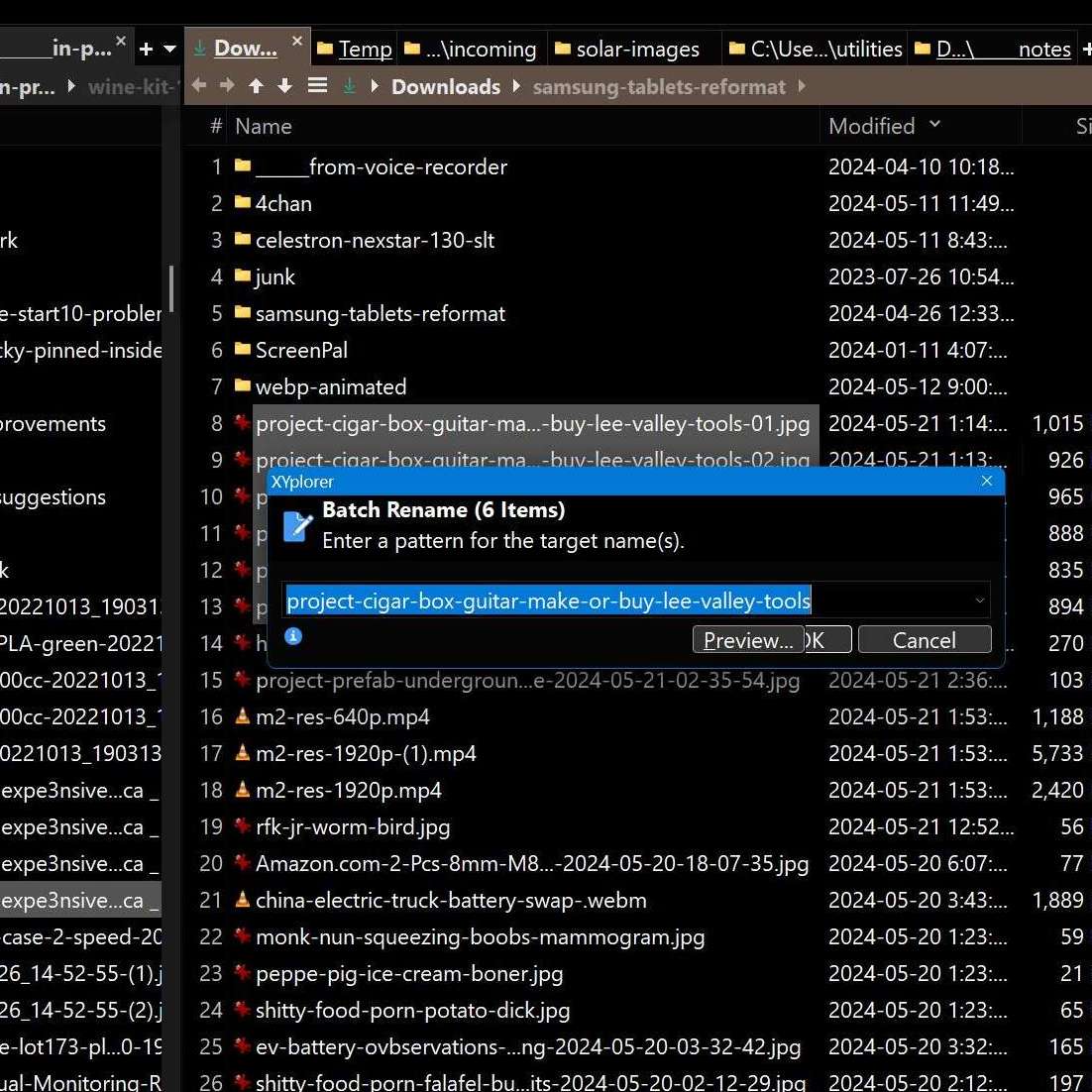Open the hamburger menu in address bar

click(317, 86)
